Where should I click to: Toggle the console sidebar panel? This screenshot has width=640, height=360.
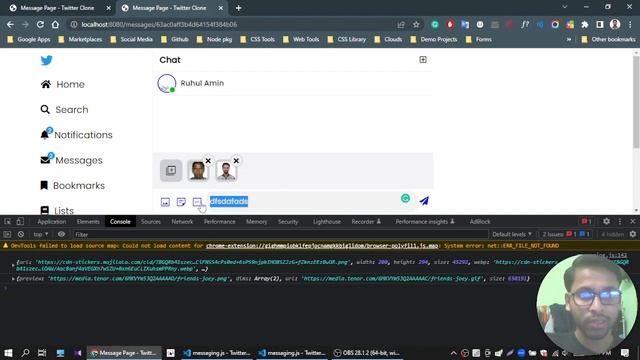tap(7, 234)
